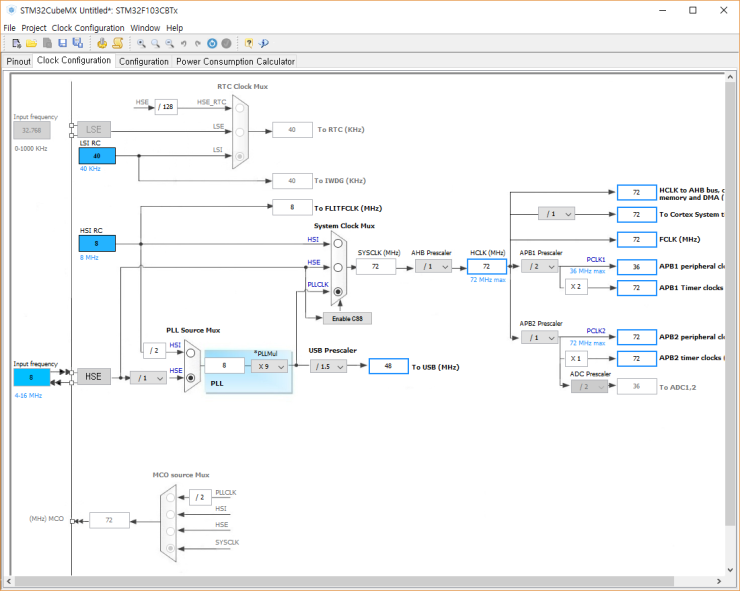This screenshot has height=591, width=740.
Task: Open the Window menu
Action: point(145,28)
